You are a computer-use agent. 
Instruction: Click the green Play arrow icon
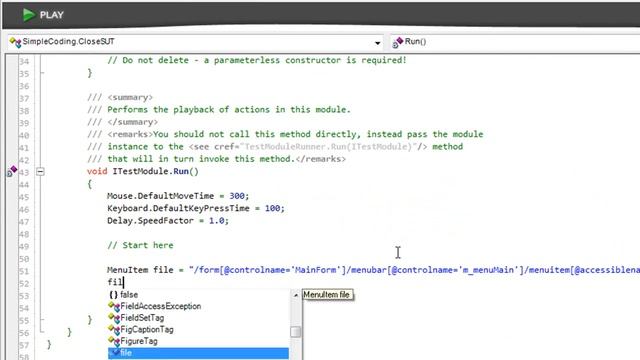pyautogui.click(x=29, y=15)
